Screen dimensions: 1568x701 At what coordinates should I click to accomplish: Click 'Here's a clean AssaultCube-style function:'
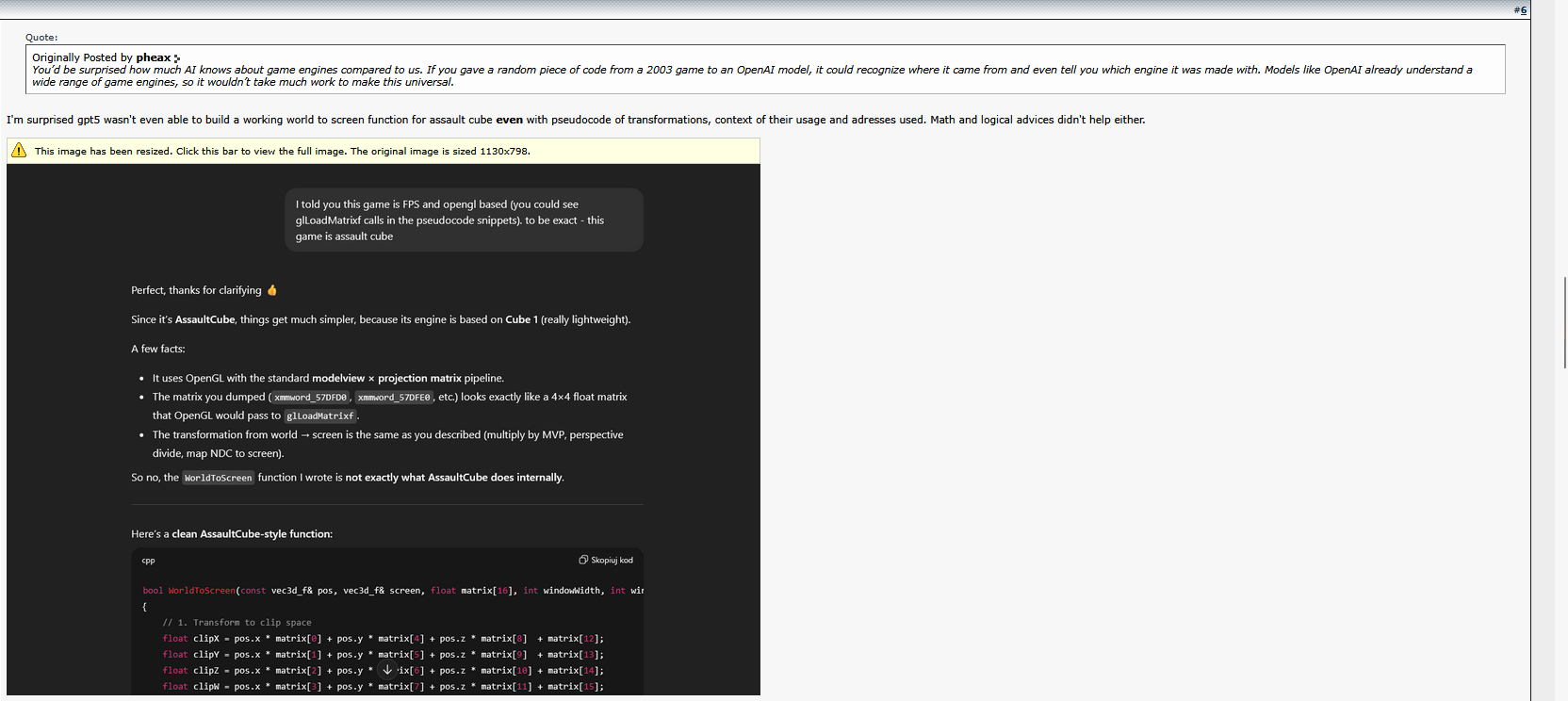232,534
